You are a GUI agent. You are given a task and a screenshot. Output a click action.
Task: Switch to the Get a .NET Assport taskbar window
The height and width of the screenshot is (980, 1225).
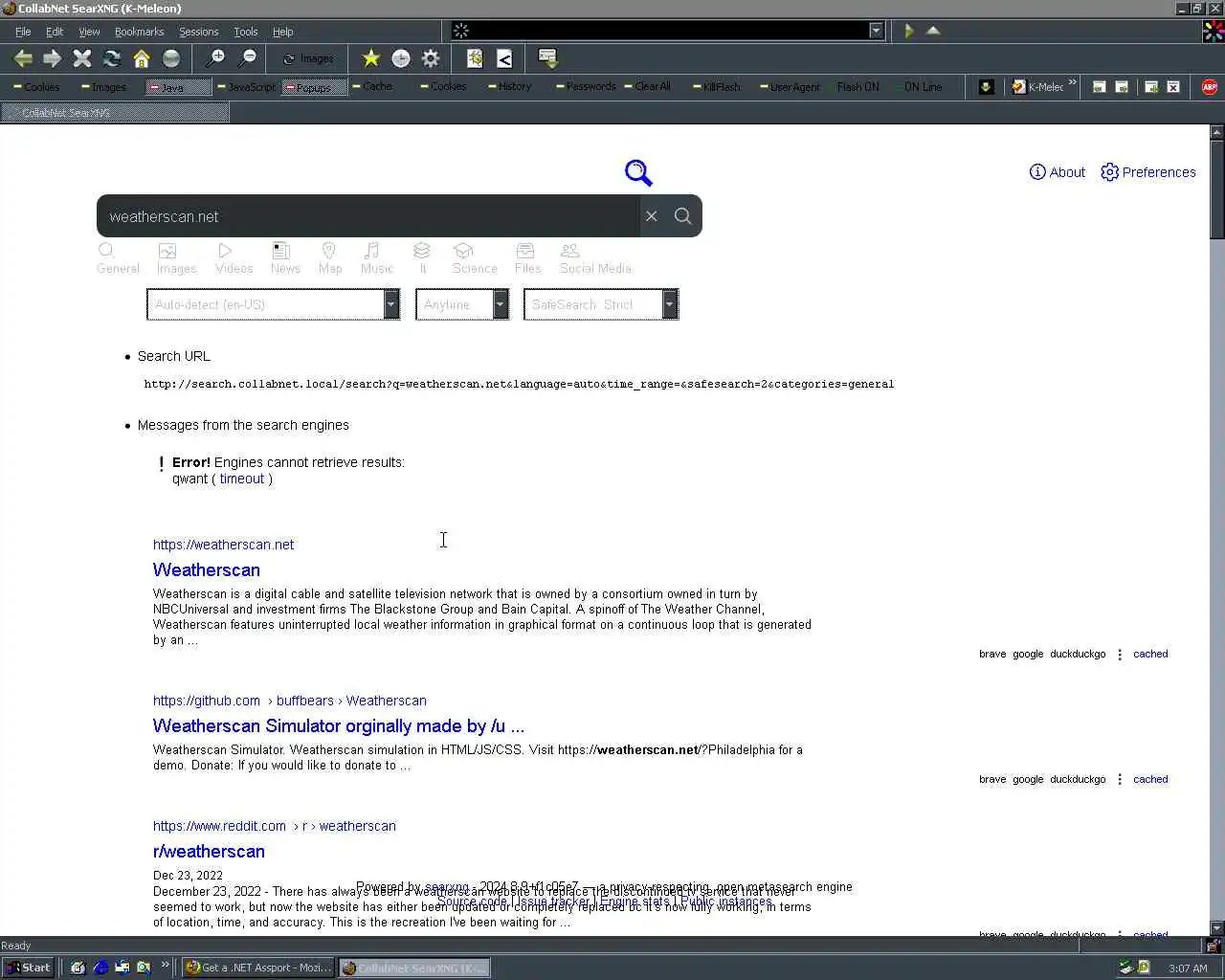pyautogui.click(x=258, y=968)
